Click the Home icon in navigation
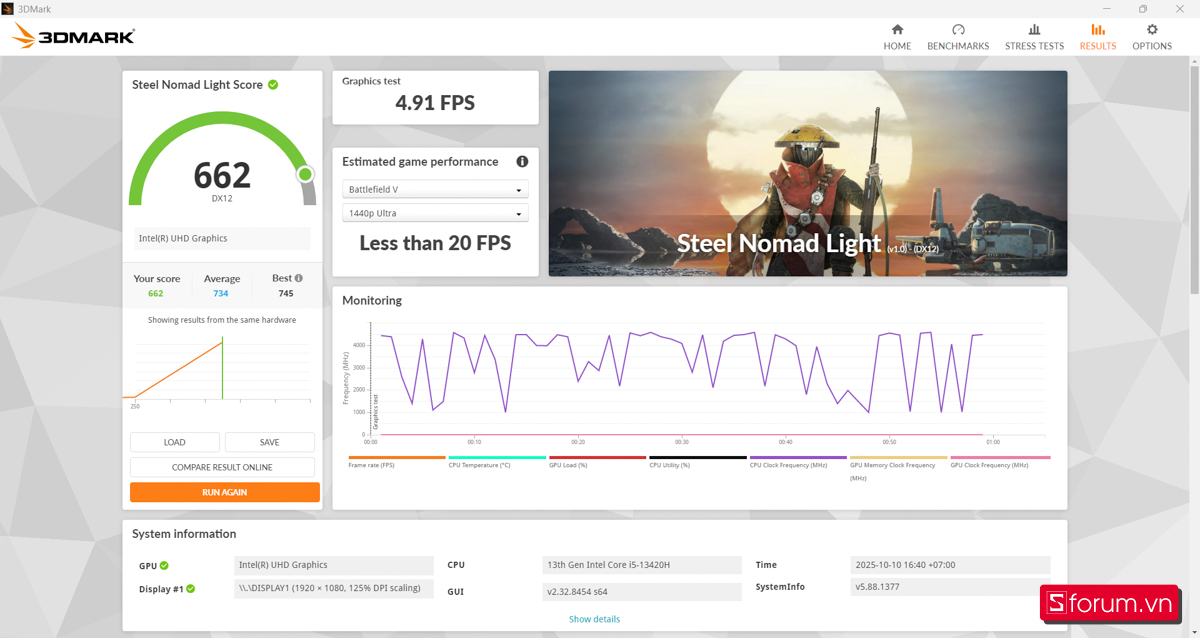Image resolution: width=1200 pixels, height=638 pixels. click(x=897, y=30)
